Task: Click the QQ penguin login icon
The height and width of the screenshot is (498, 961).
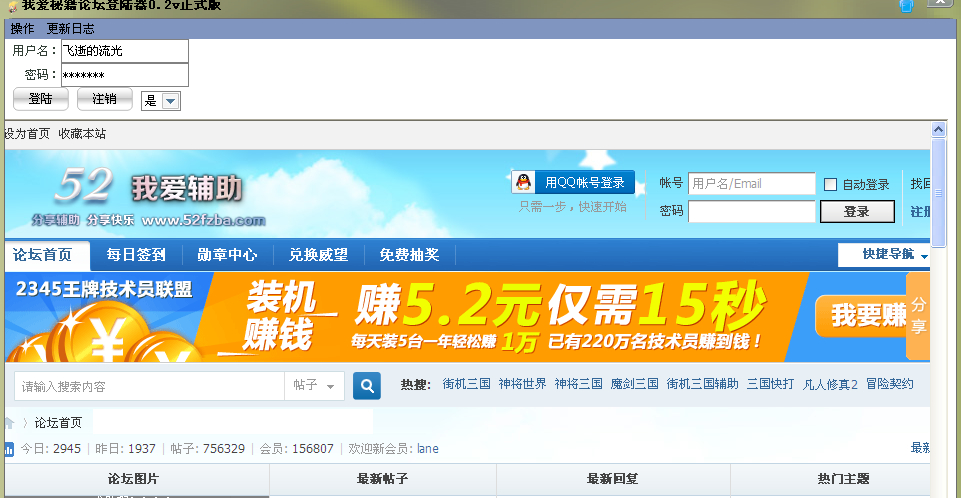Action: point(523,182)
